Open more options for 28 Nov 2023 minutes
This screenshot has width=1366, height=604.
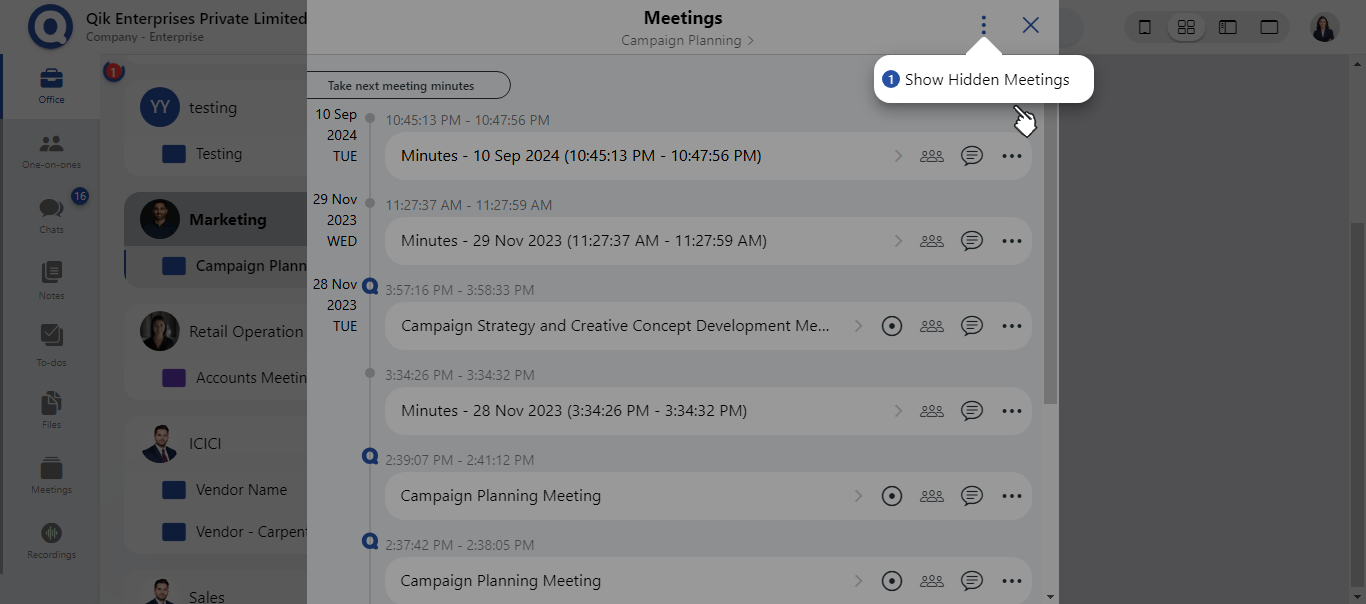coord(1011,411)
